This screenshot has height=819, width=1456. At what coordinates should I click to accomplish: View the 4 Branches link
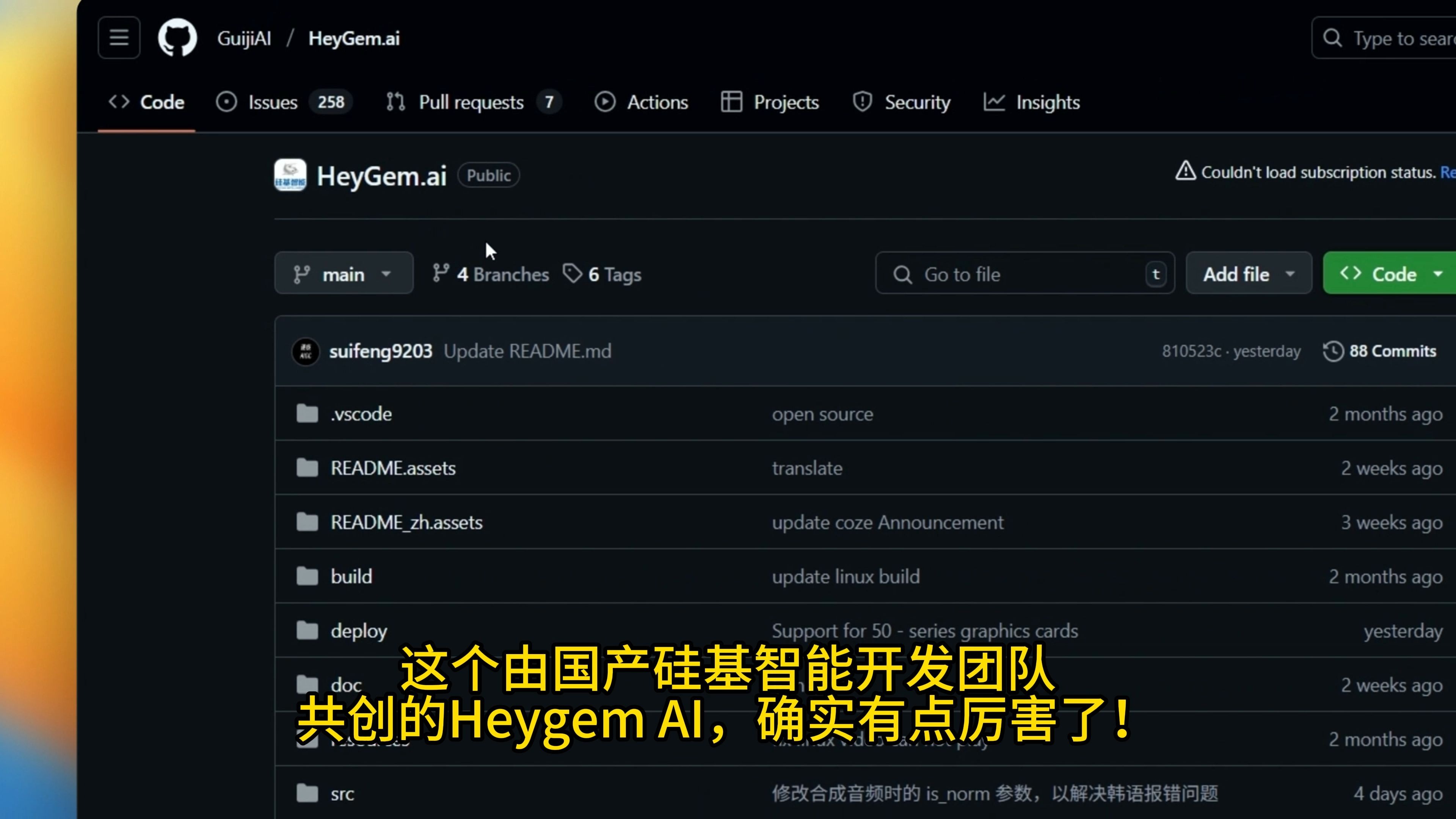tap(491, 274)
